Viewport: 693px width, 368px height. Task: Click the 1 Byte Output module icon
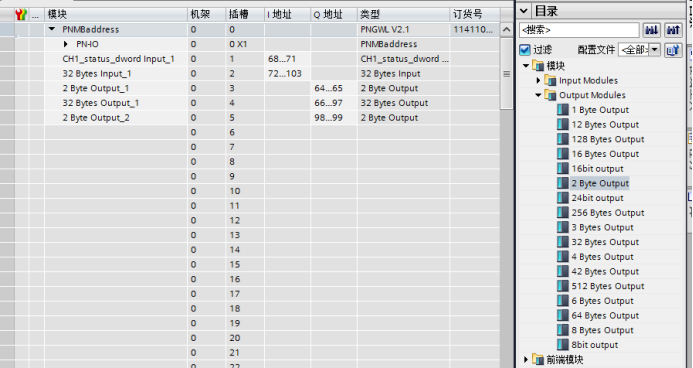(x=563, y=110)
